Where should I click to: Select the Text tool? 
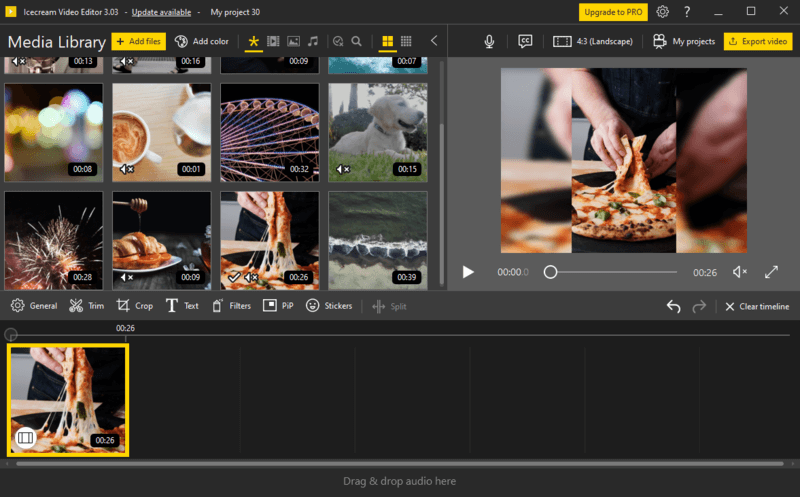click(x=182, y=306)
